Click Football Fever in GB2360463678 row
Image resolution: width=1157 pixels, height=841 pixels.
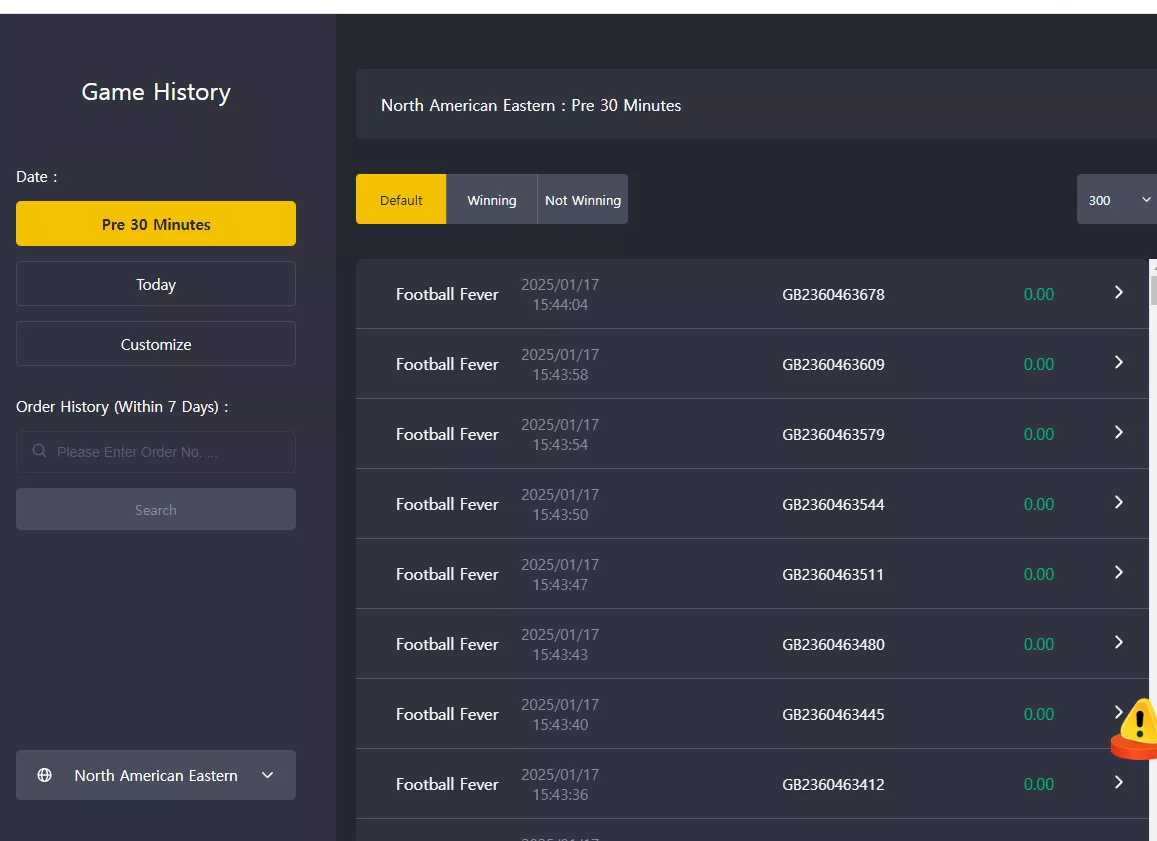(447, 294)
